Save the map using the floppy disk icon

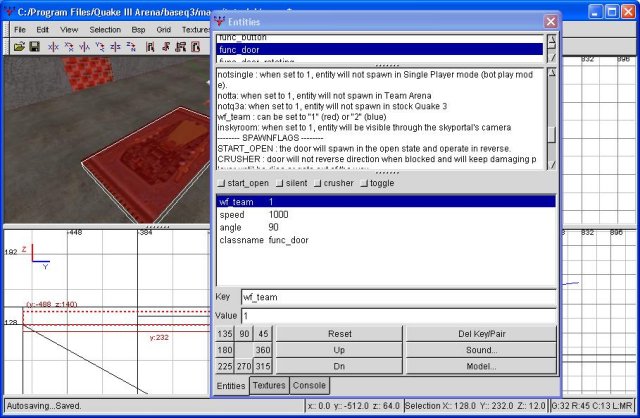pyautogui.click(x=35, y=47)
